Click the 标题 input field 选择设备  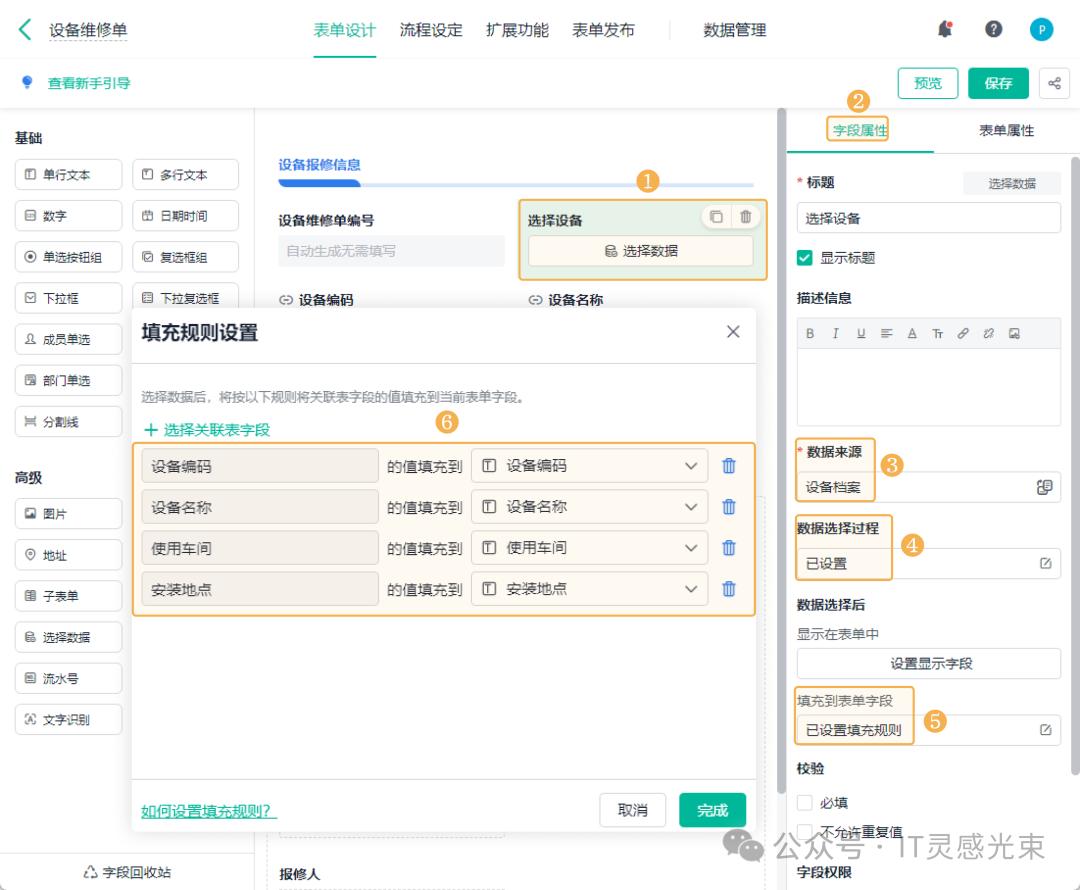coord(928,218)
